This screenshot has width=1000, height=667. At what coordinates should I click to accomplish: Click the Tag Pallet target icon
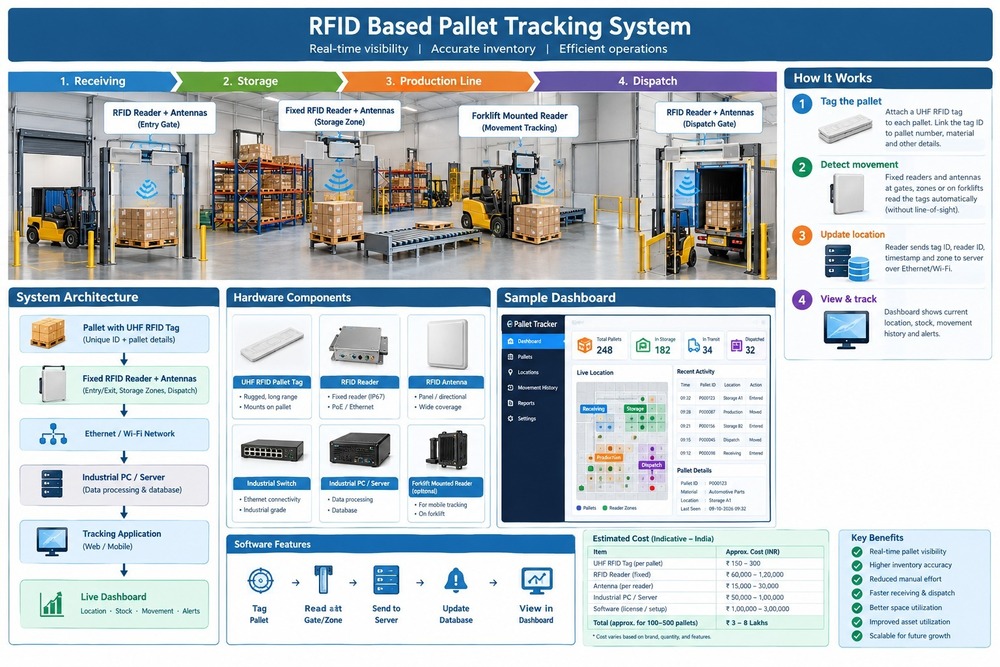[x=260, y=581]
